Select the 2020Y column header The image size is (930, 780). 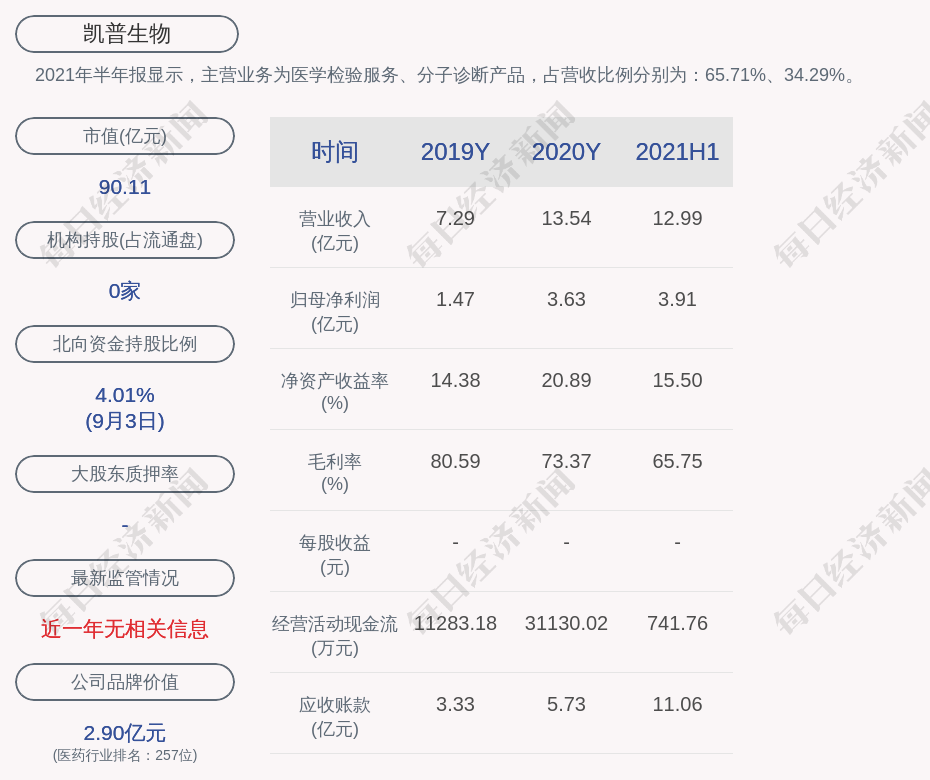point(566,152)
